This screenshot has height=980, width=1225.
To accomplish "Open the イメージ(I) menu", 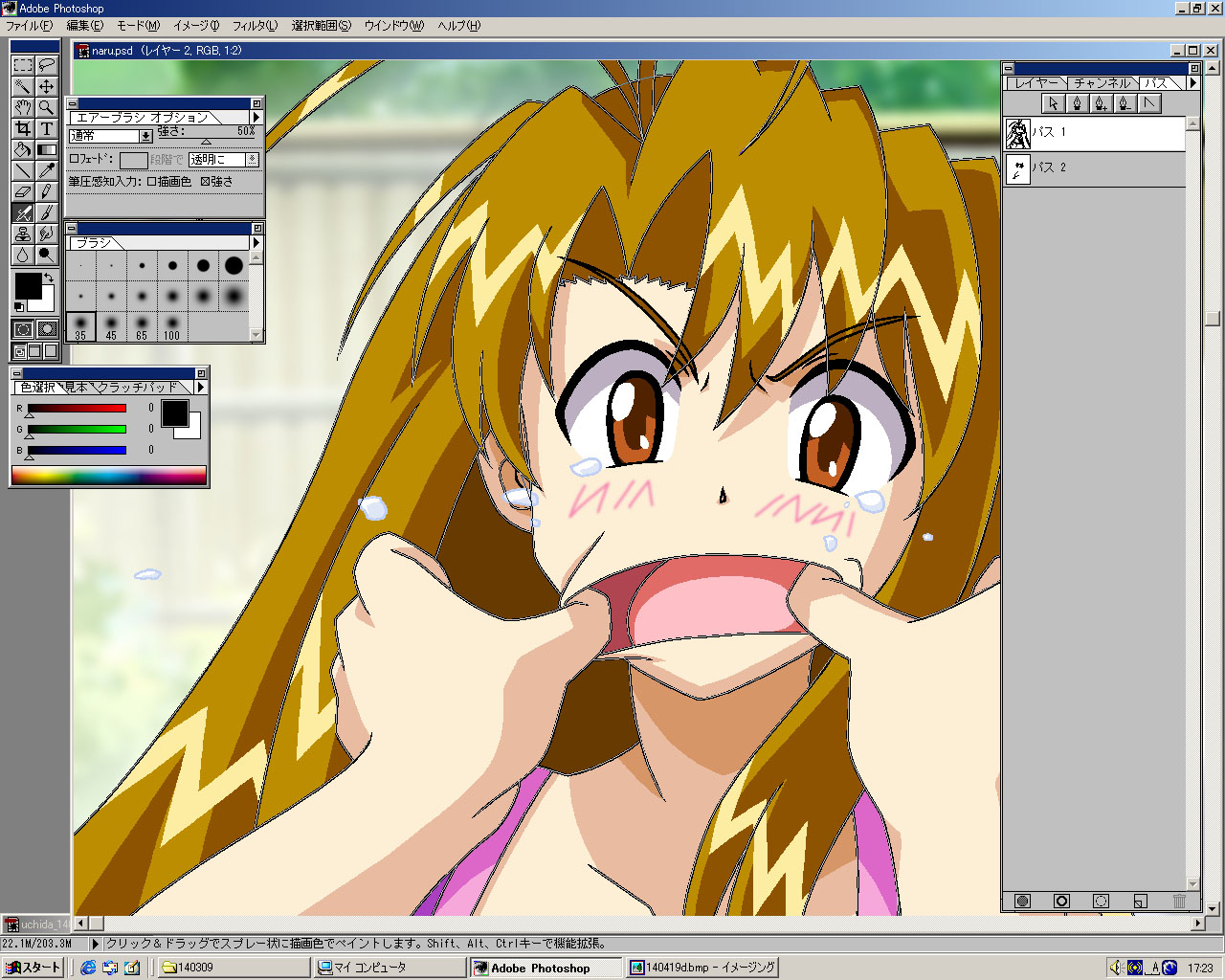I will point(194,26).
